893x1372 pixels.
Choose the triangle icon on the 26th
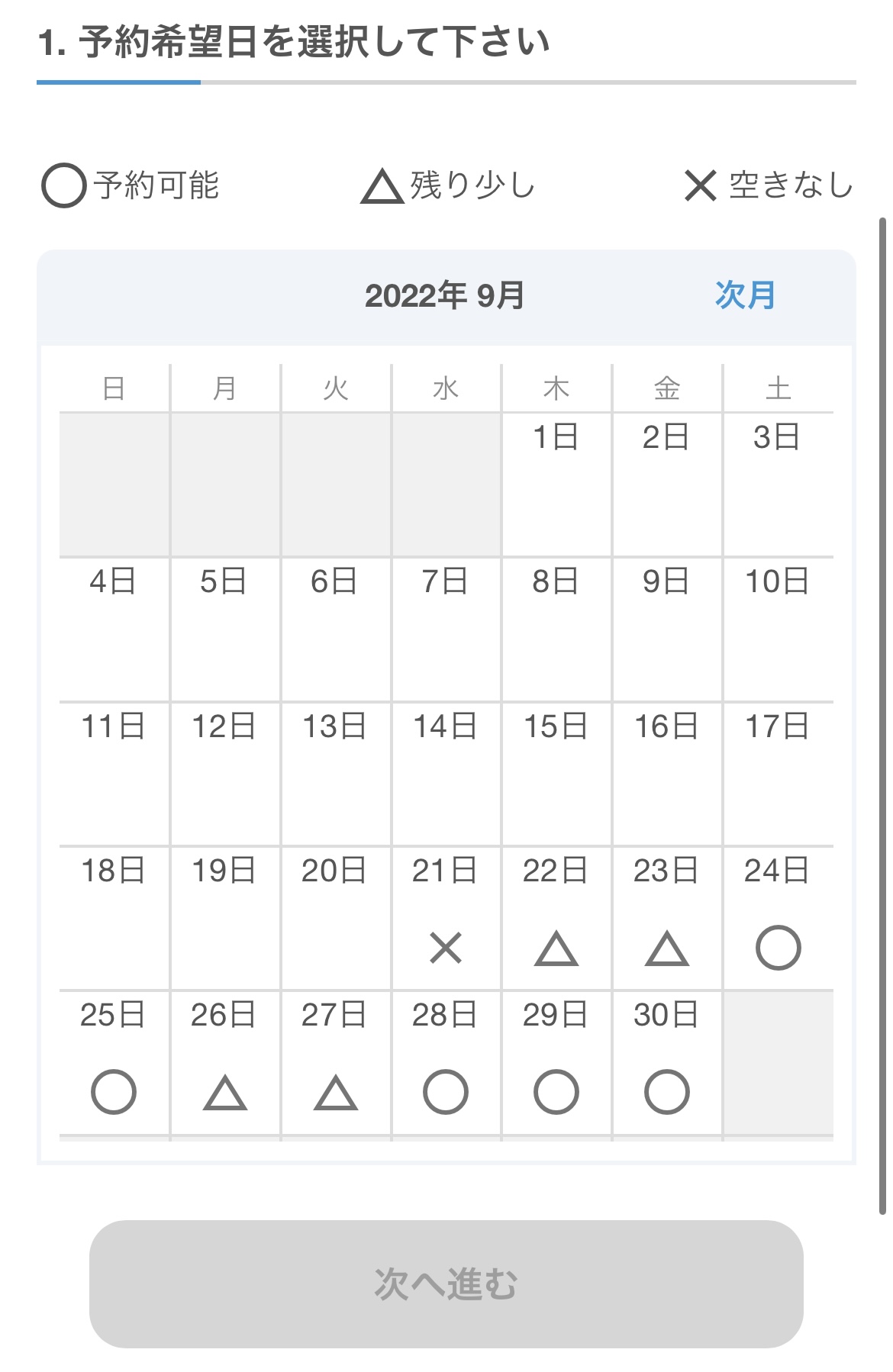pyautogui.click(x=225, y=1093)
